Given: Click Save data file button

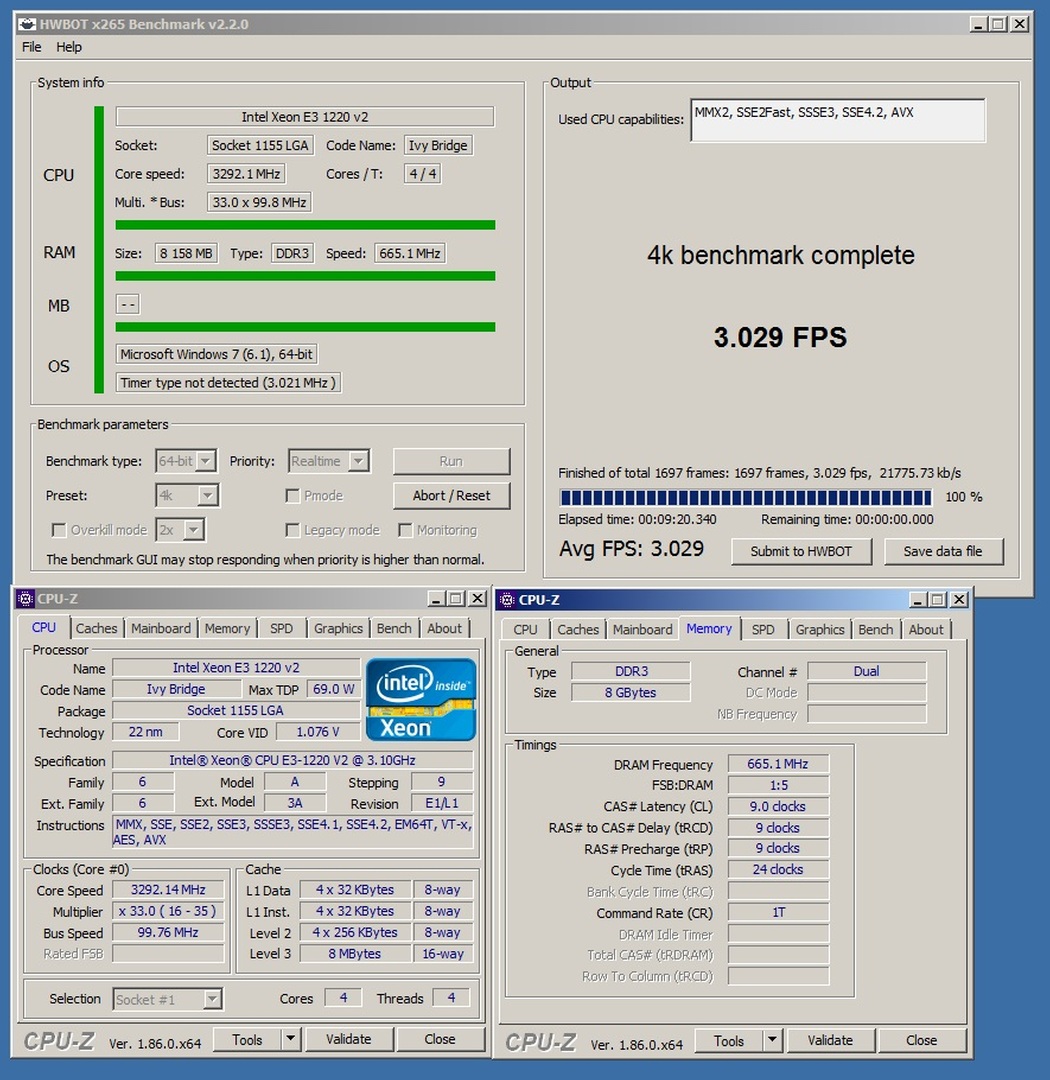Looking at the screenshot, I should tap(943, 552).
